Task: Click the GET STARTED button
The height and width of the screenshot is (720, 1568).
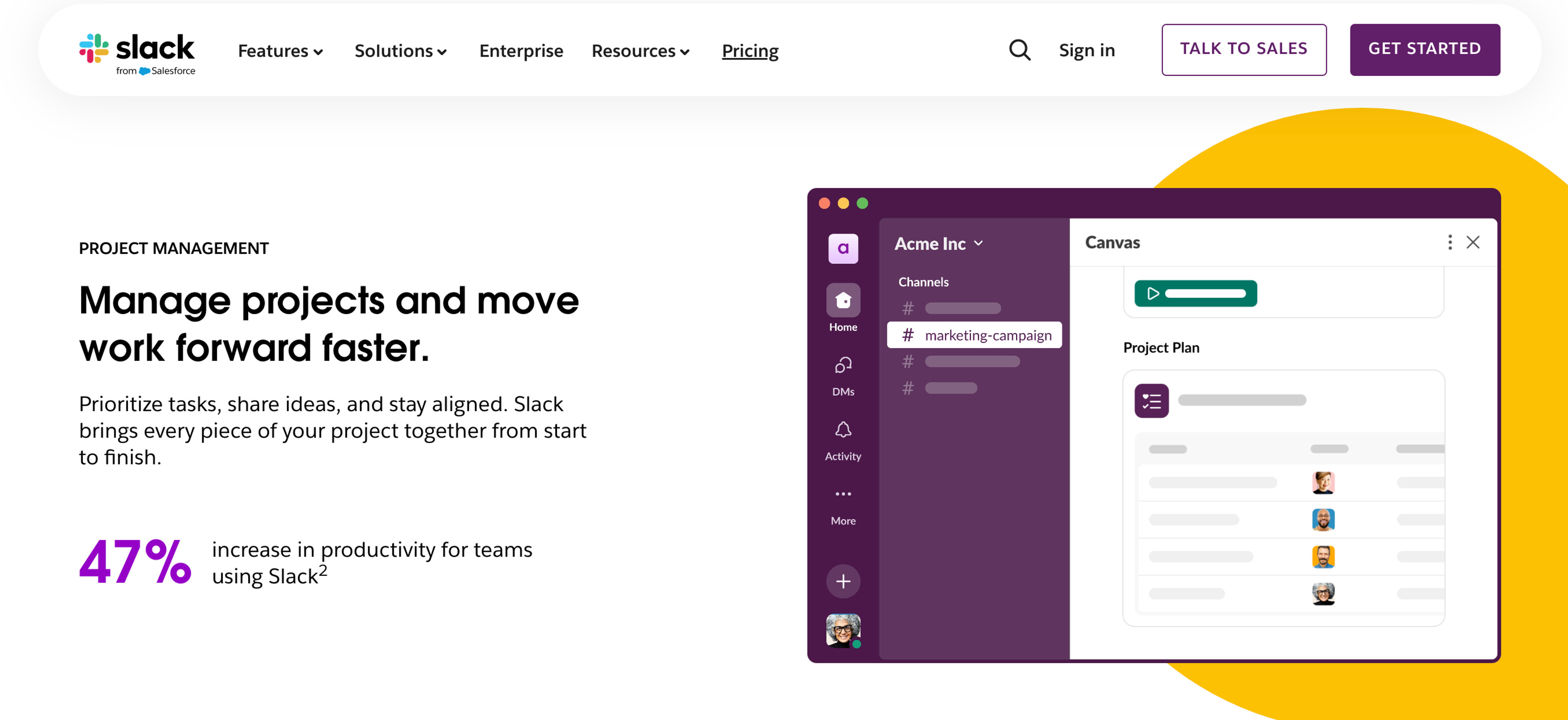Action: [x=1424, y=49]
